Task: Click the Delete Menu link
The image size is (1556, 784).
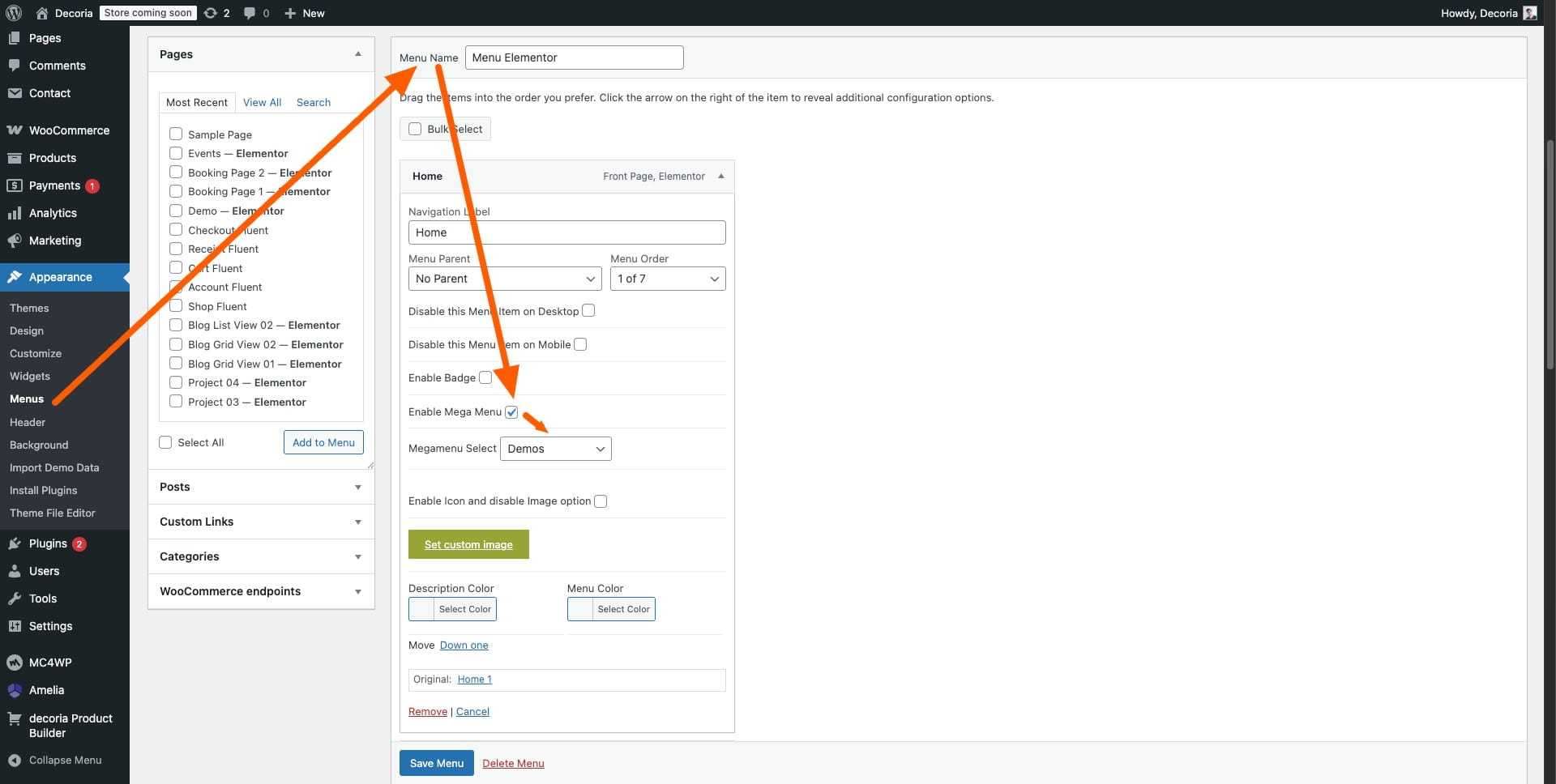Action: [x=513, y=763]
